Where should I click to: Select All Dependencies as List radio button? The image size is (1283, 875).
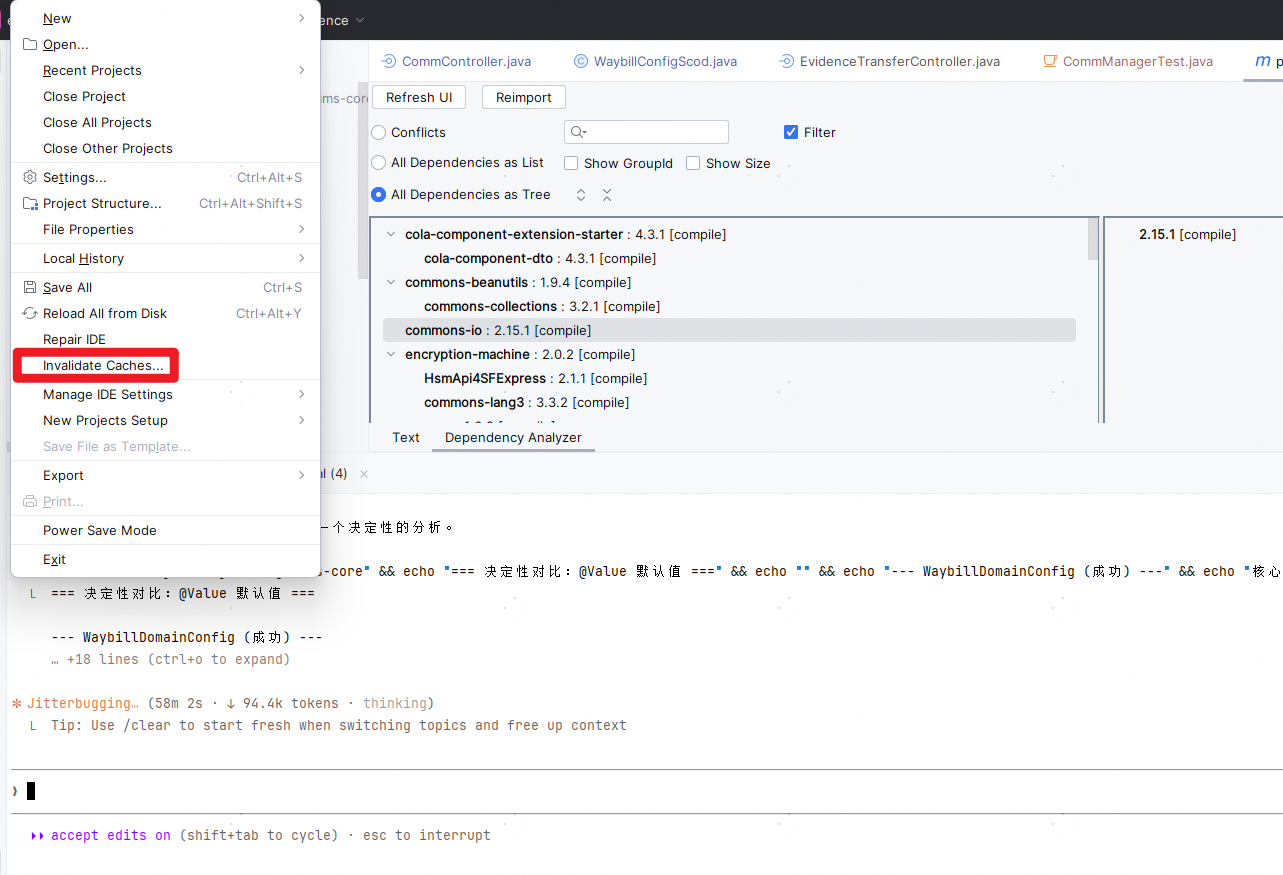(379, 162)
